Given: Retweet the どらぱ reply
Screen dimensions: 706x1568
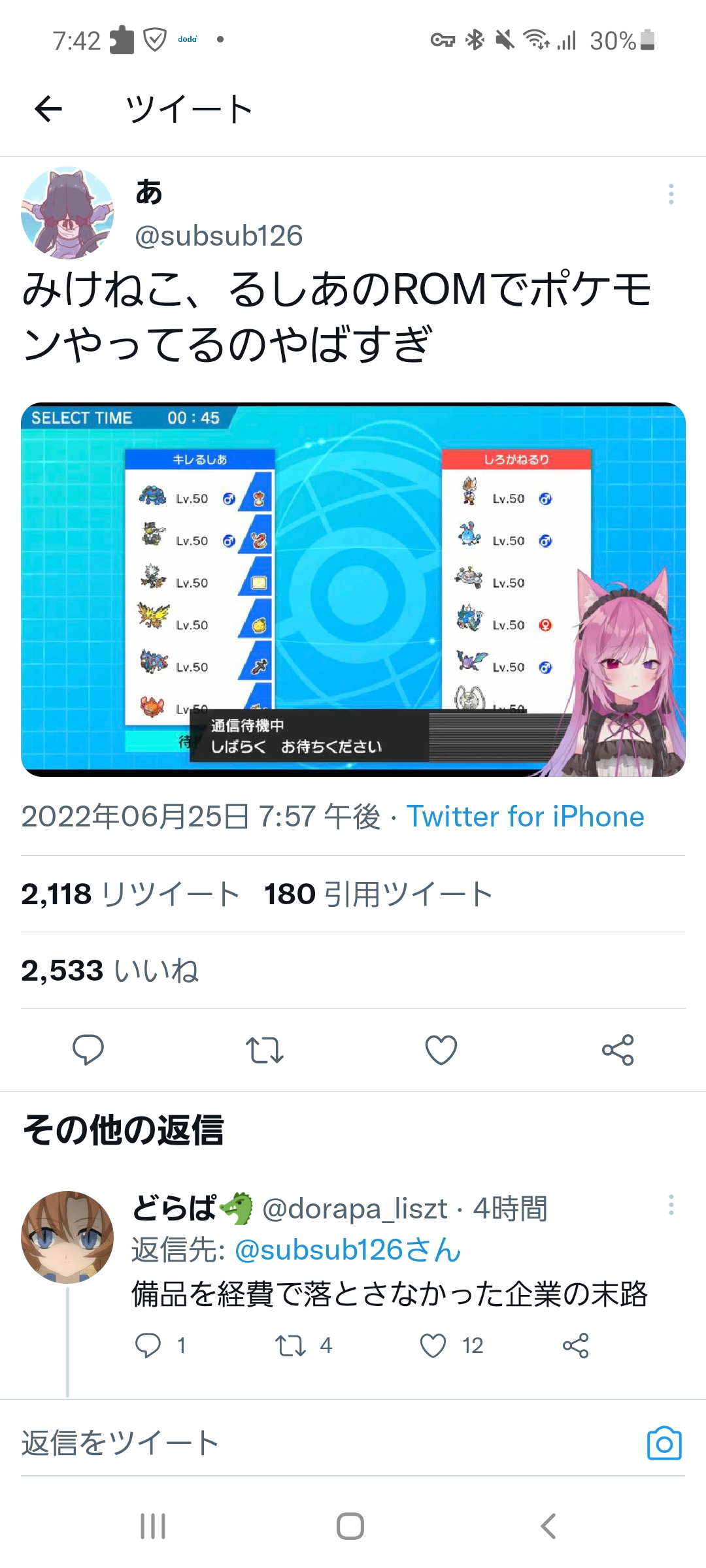Looking at the screenshot, I should point(290,1346).
